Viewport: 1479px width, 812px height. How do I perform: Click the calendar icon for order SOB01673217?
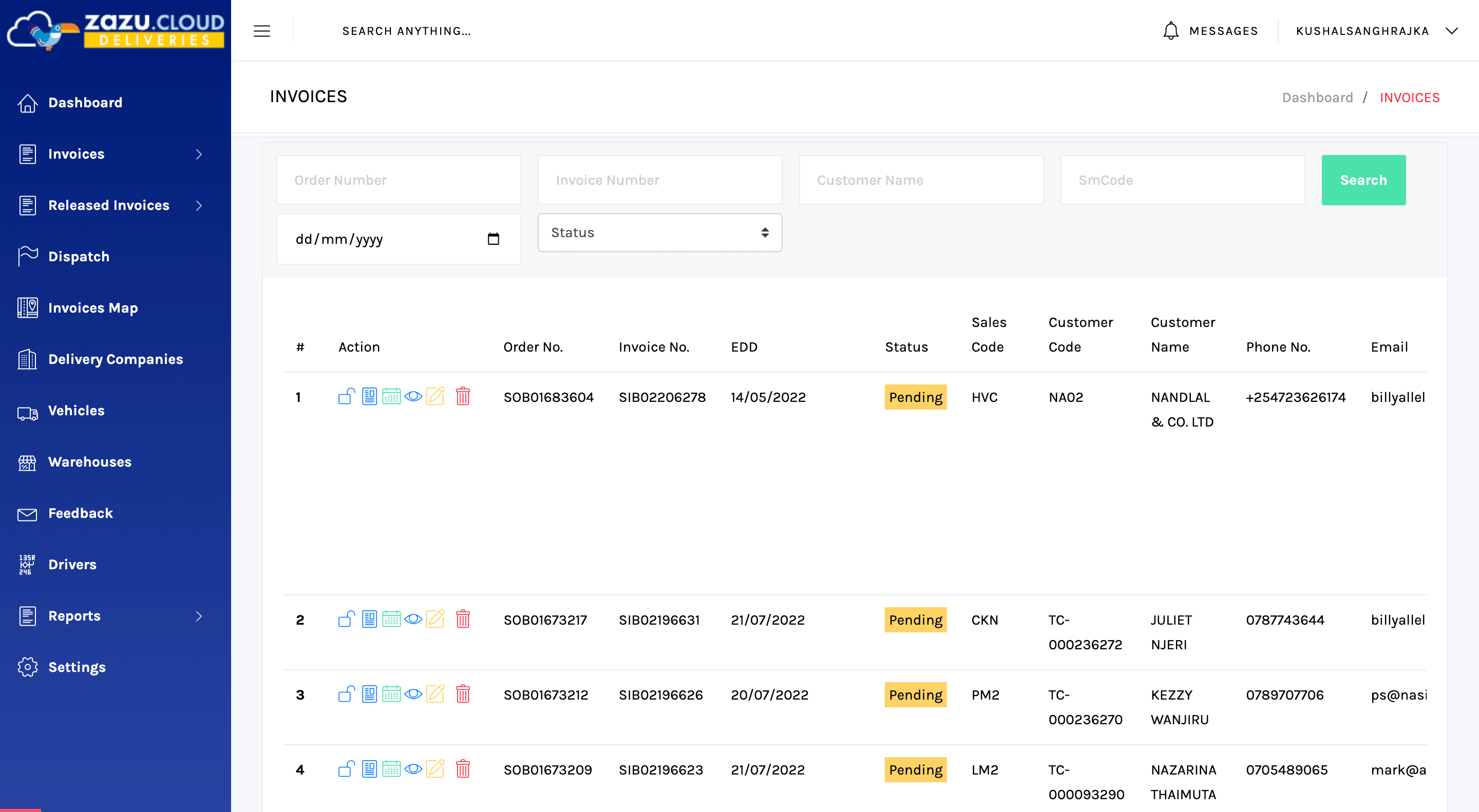tap(391, 620)
